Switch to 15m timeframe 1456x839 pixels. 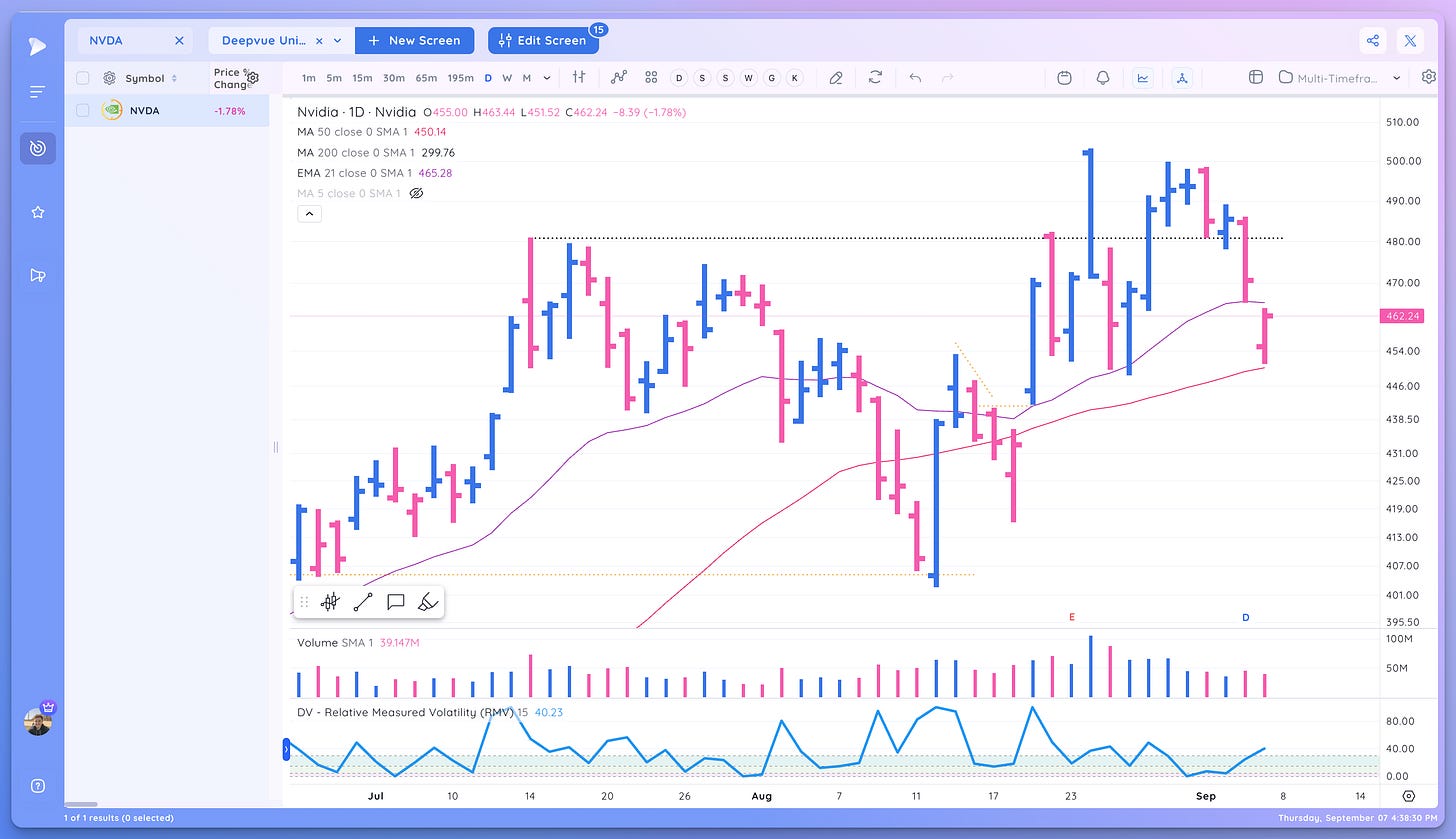(x=362, y=78)
